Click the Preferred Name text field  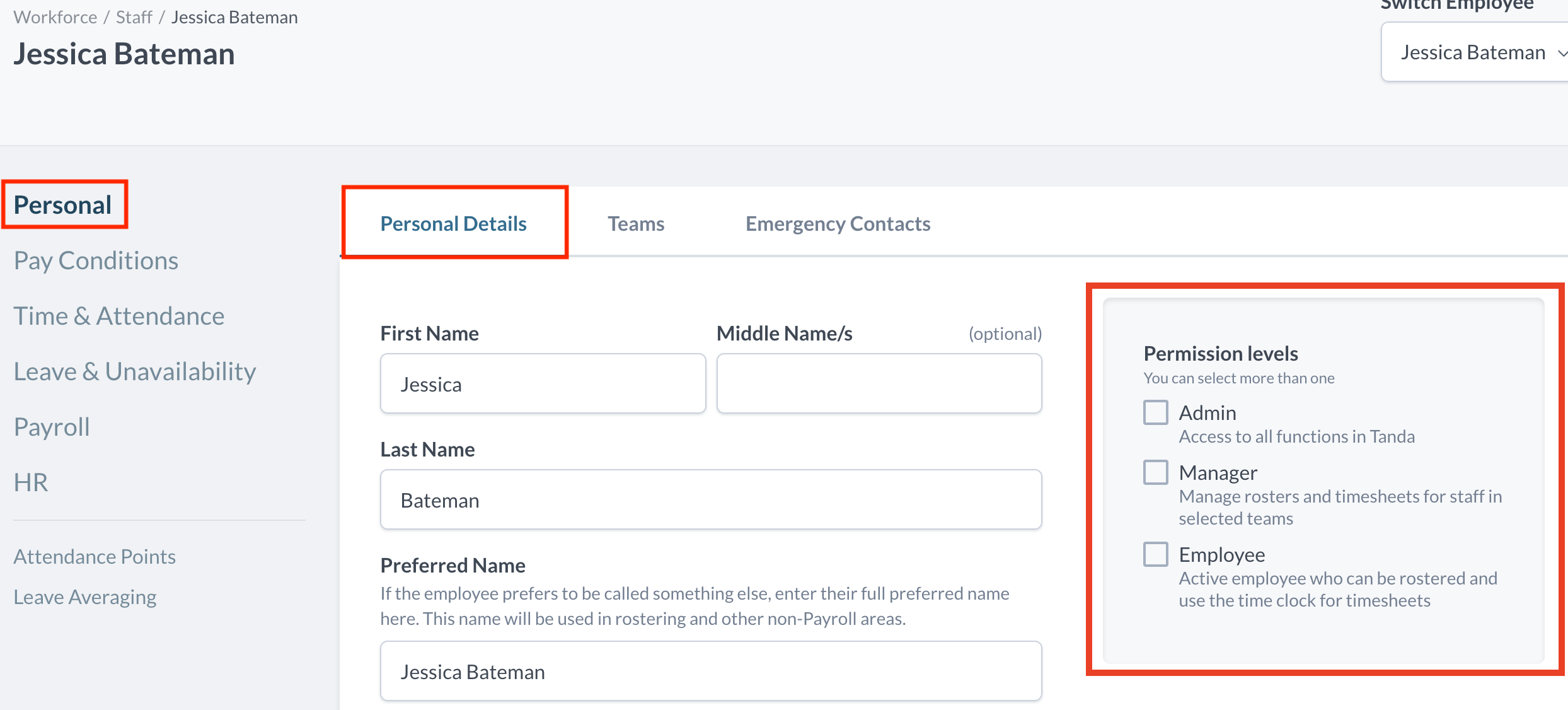[x=710, y=671]
